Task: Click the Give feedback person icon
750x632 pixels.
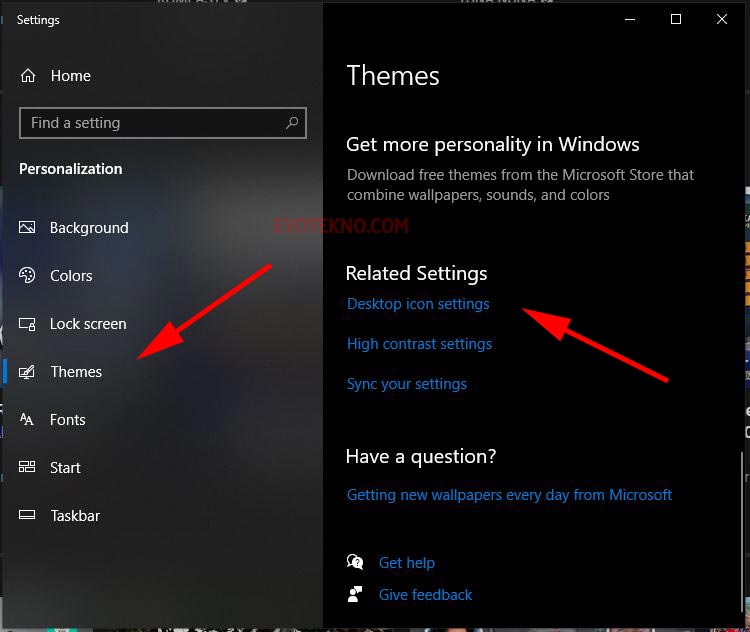Action: tap(355, 594)
